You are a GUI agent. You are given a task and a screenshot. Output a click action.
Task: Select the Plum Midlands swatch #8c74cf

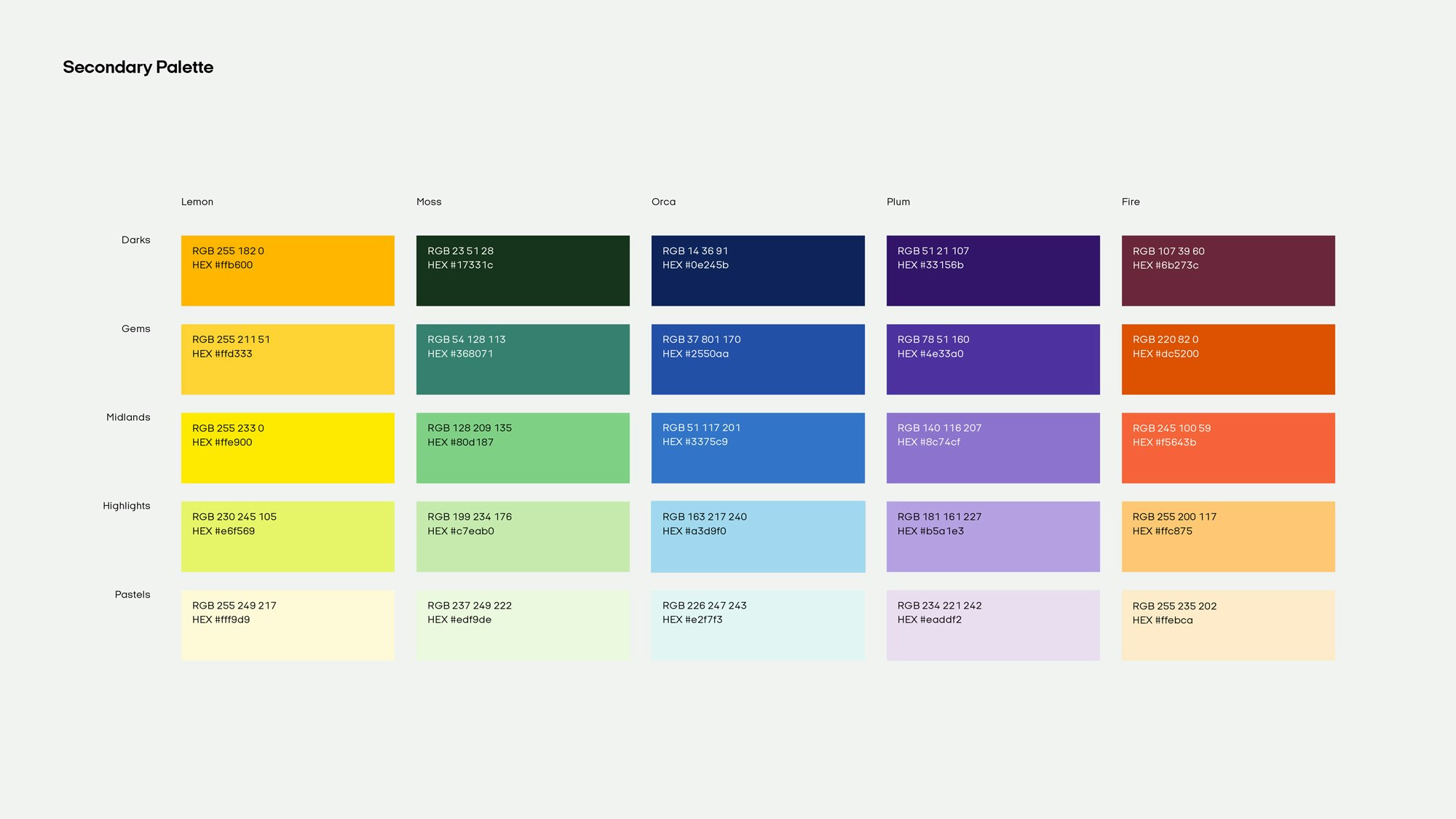pyautogui.click(x=993, y=448)
